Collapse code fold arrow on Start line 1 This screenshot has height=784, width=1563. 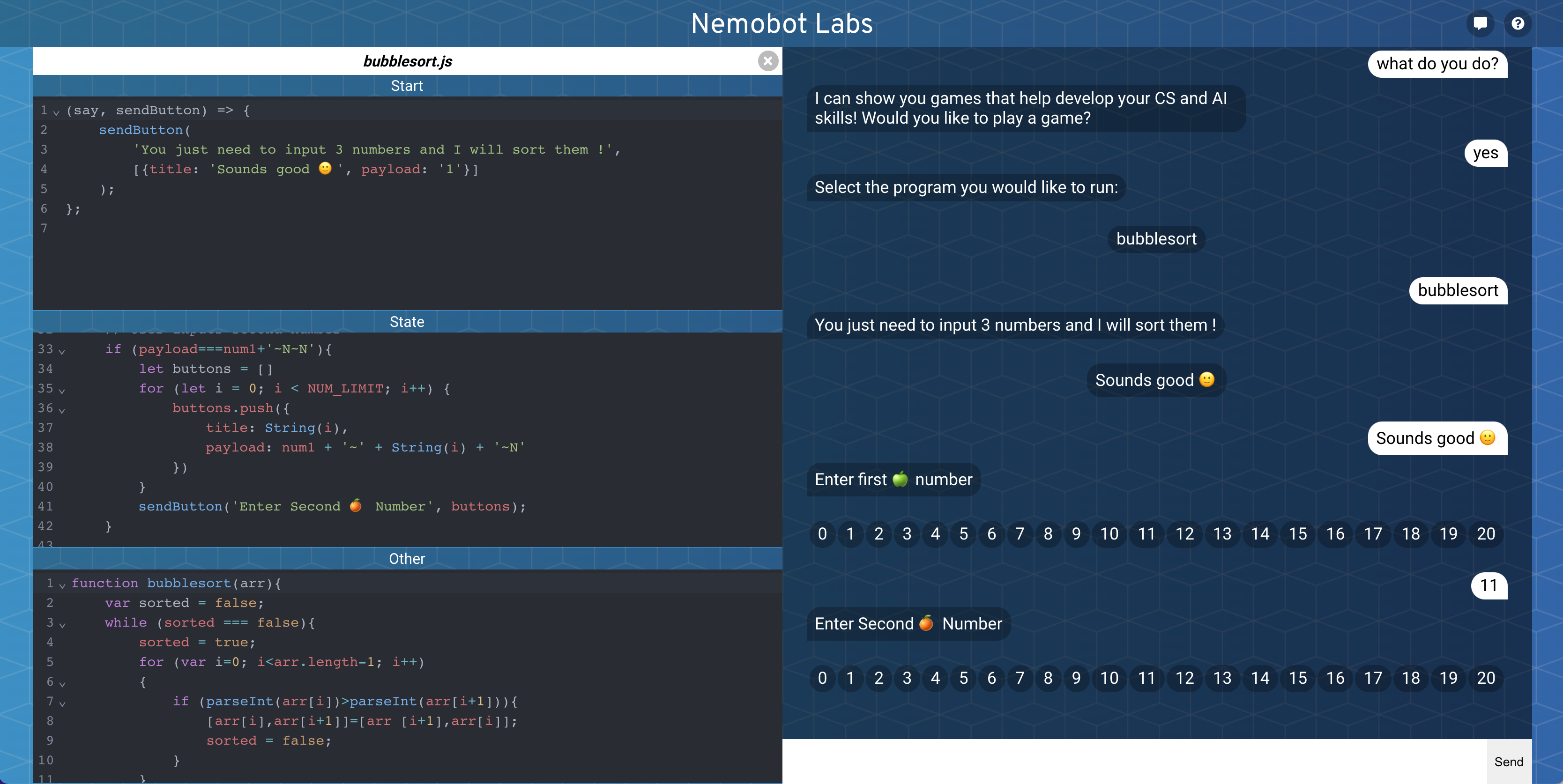pos(56,112)
